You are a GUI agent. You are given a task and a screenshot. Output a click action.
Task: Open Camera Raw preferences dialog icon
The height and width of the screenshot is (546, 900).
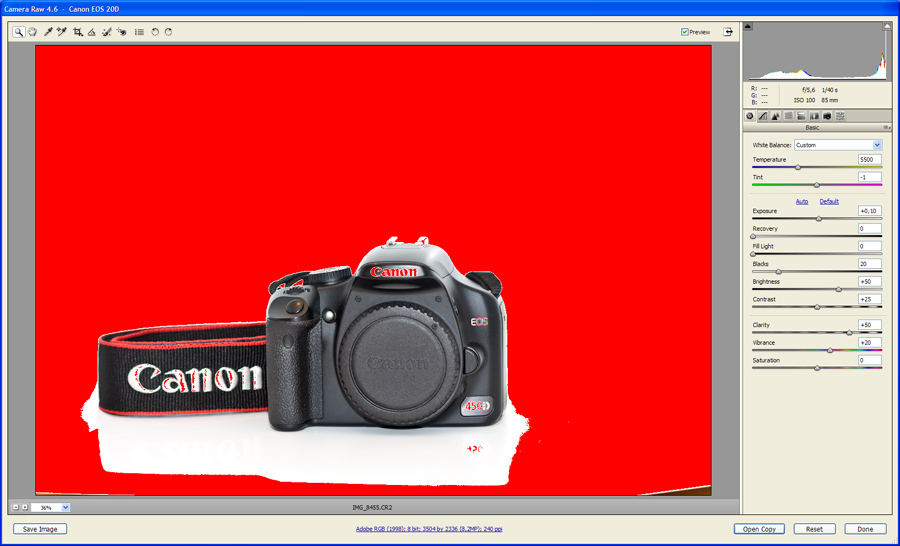tap(139, 32)
